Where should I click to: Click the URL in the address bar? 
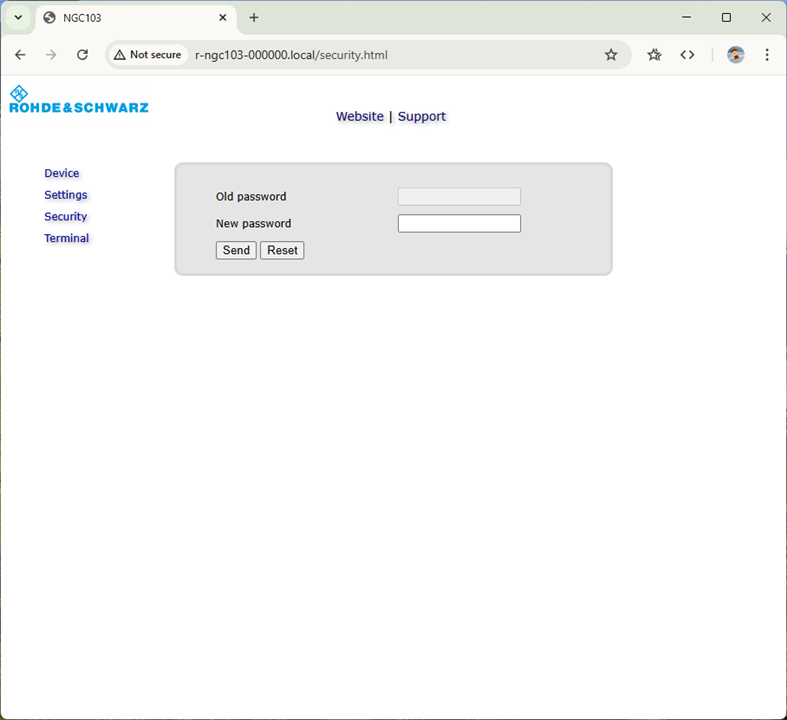click(291, 55)
